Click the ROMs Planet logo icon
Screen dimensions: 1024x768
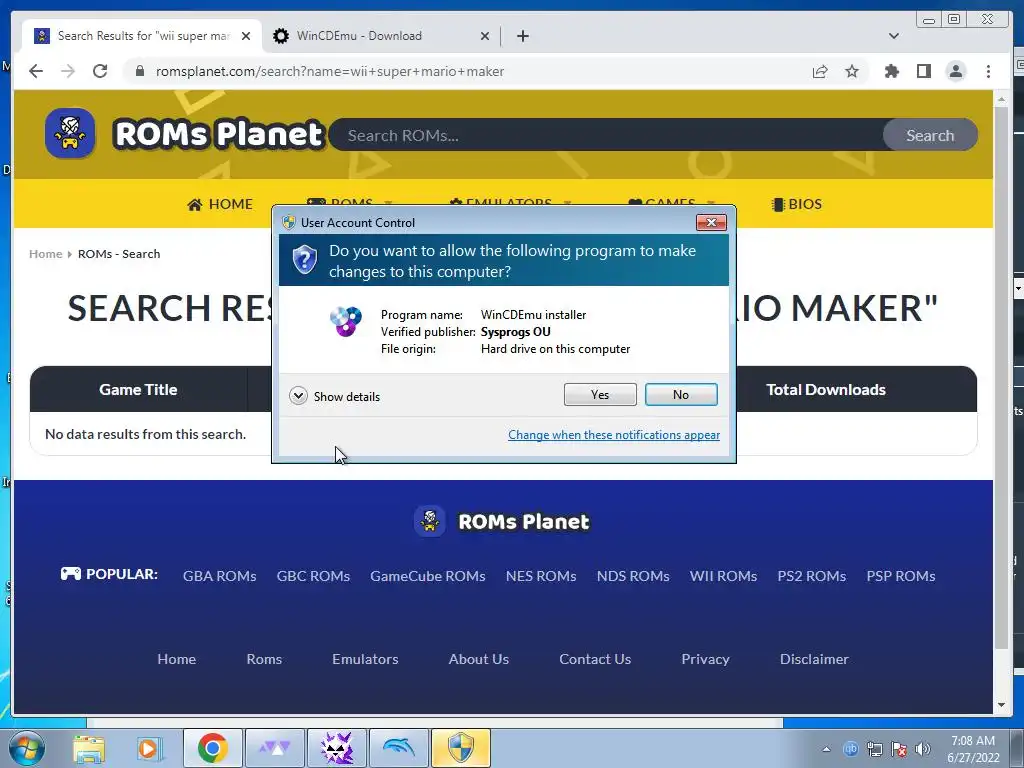71,133
